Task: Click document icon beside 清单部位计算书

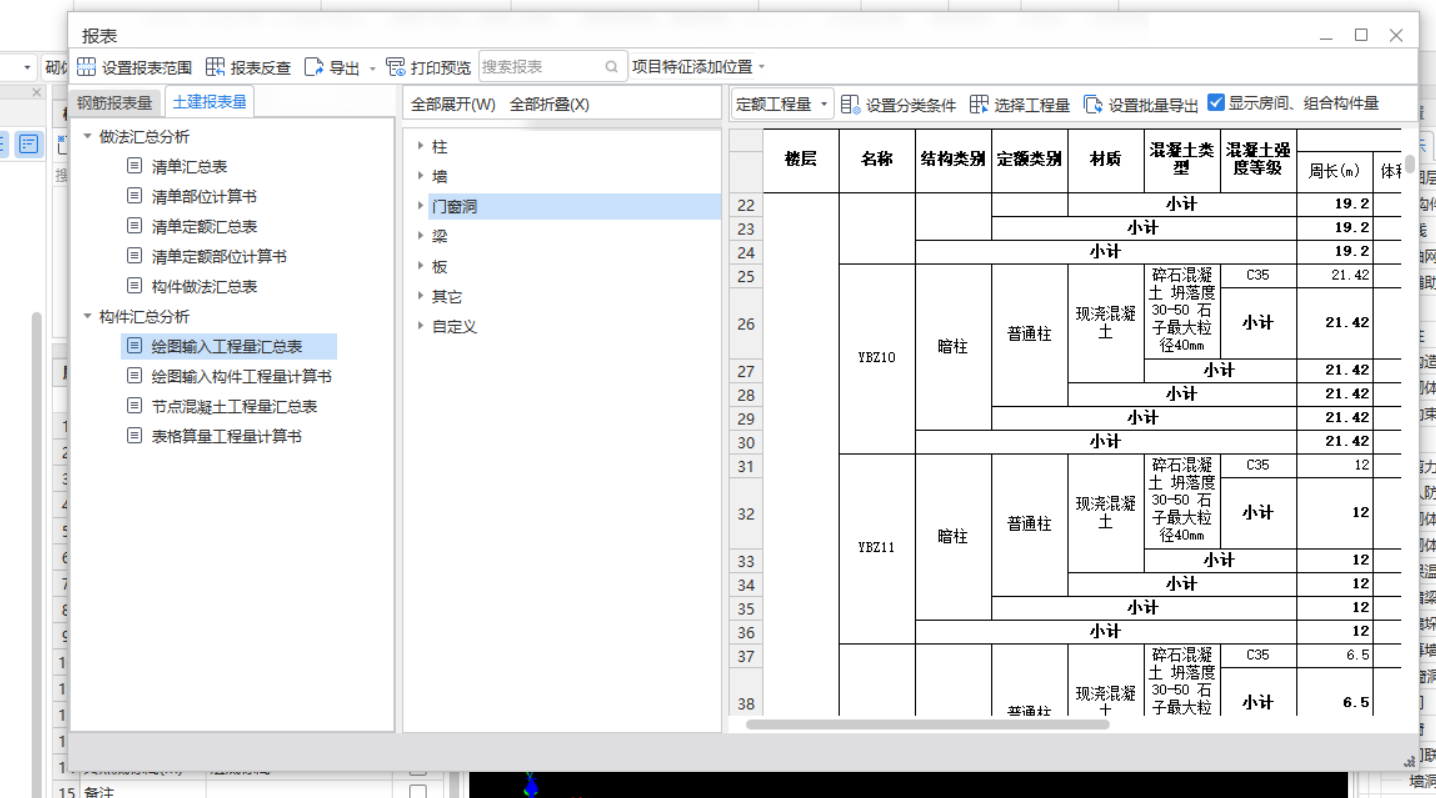Action: tap(135, 196)
